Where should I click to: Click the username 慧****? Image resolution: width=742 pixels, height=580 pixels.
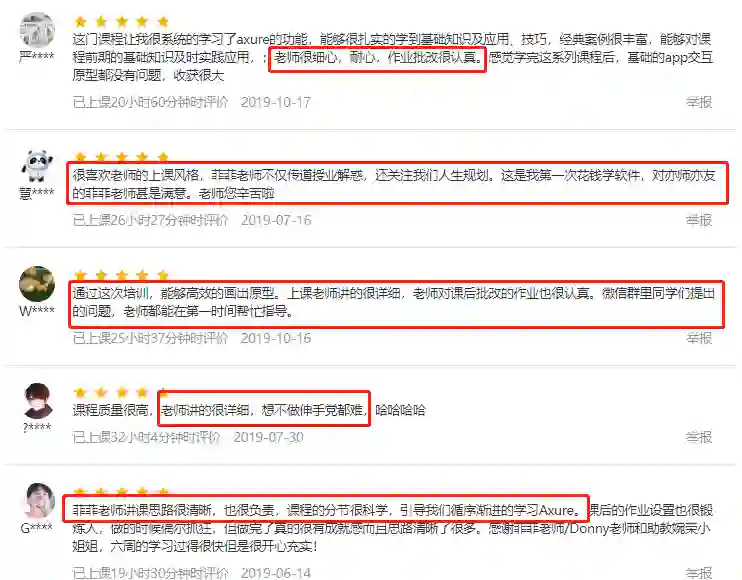point(36,193)
